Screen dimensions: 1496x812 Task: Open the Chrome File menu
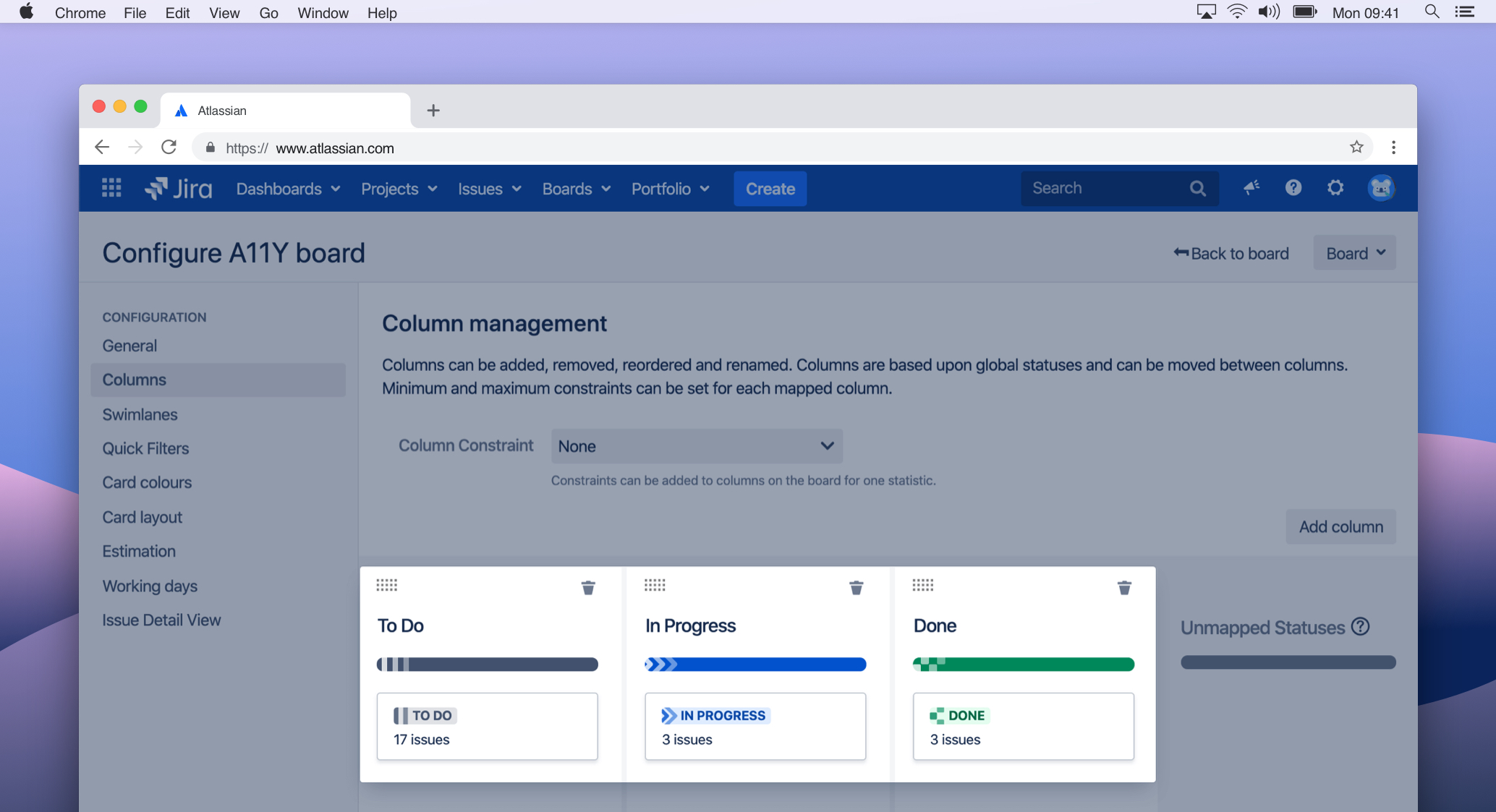135,12
